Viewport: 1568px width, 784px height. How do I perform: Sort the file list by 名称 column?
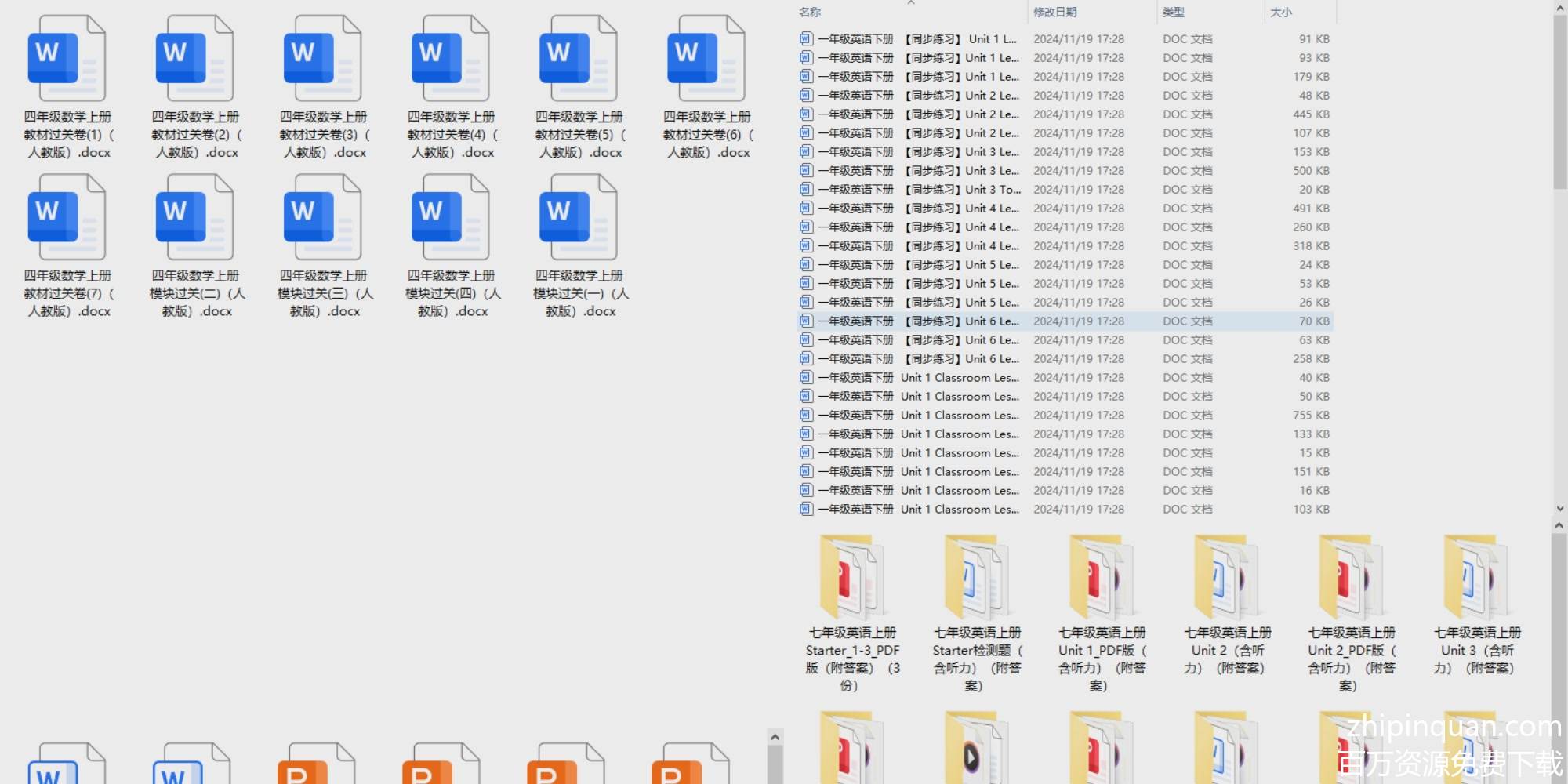tap(810, 13)
